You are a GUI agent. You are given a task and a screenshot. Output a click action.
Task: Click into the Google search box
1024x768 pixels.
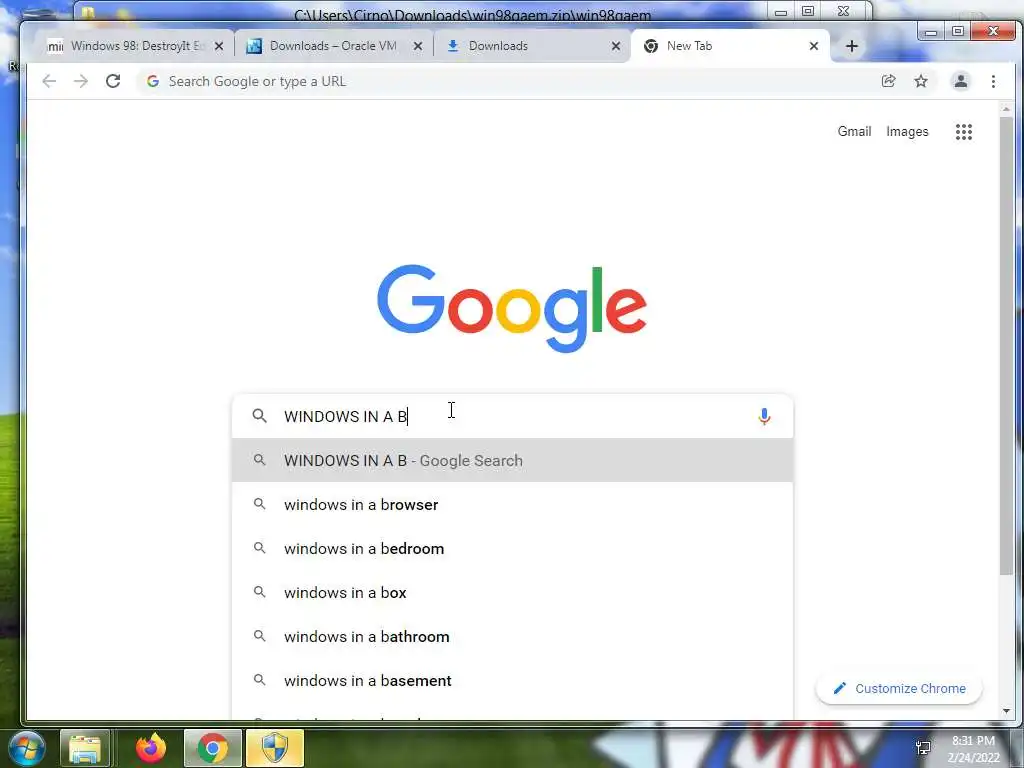pyautogui.click(x=513, y=416)
